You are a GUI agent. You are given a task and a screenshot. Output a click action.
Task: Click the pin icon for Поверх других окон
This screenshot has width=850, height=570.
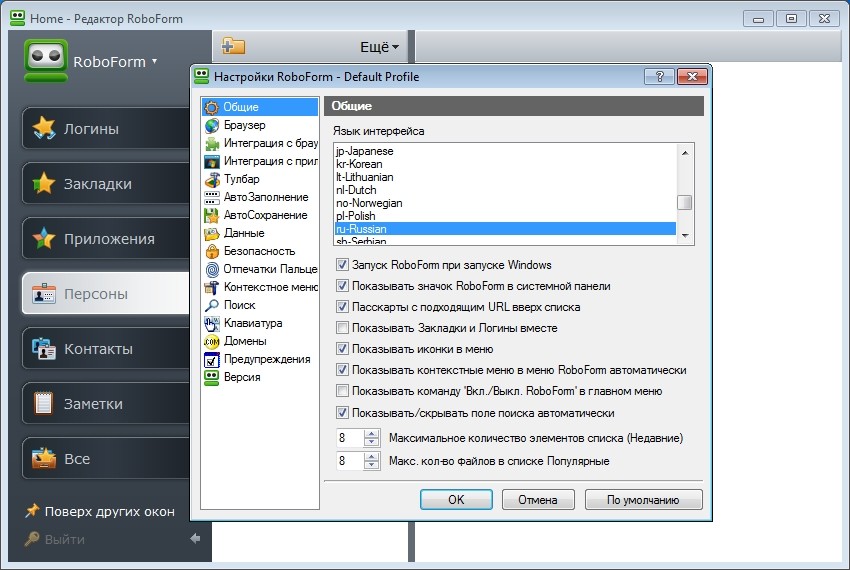(32, 510)
